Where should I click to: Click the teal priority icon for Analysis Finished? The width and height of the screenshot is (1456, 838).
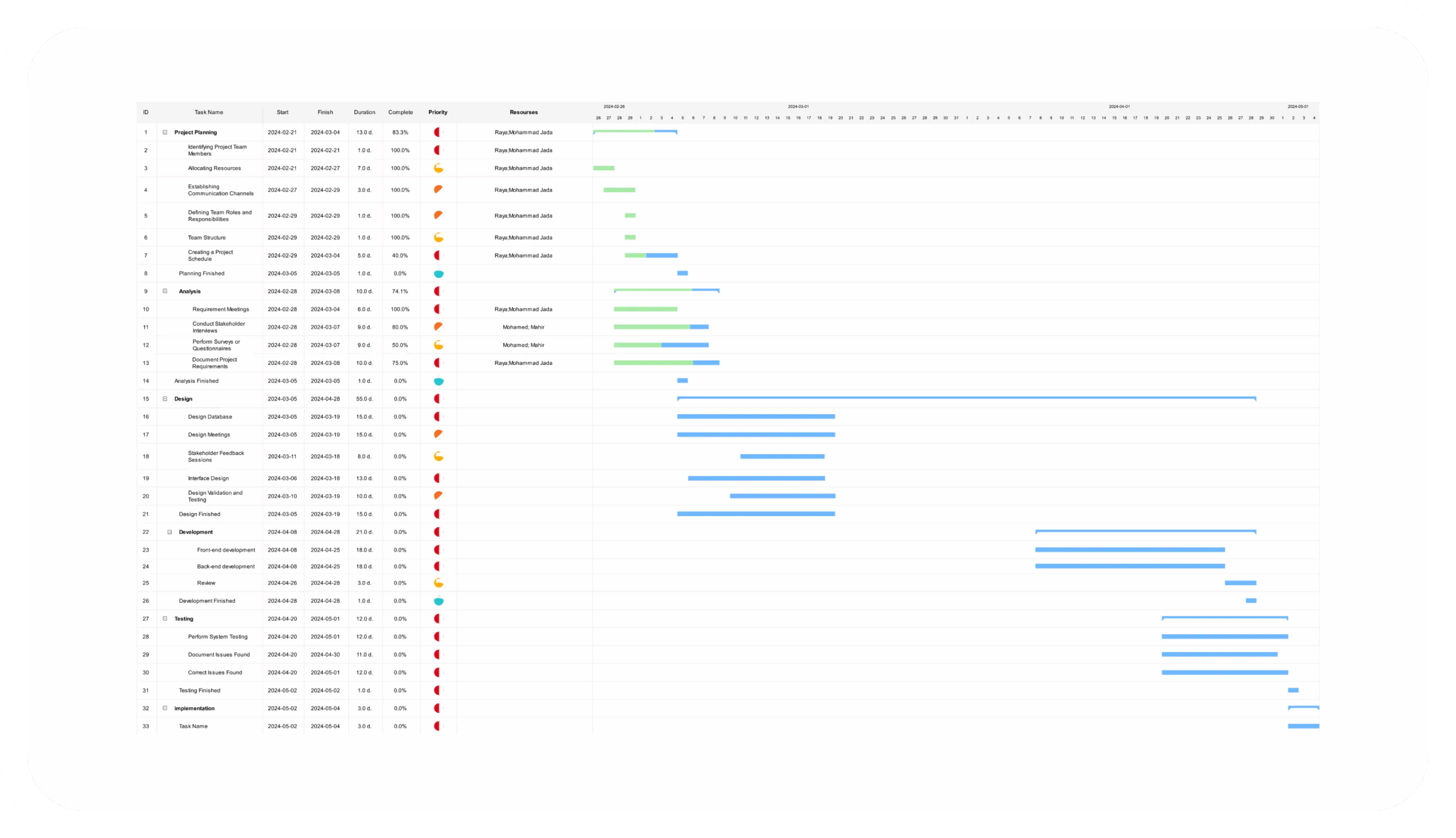439,381
